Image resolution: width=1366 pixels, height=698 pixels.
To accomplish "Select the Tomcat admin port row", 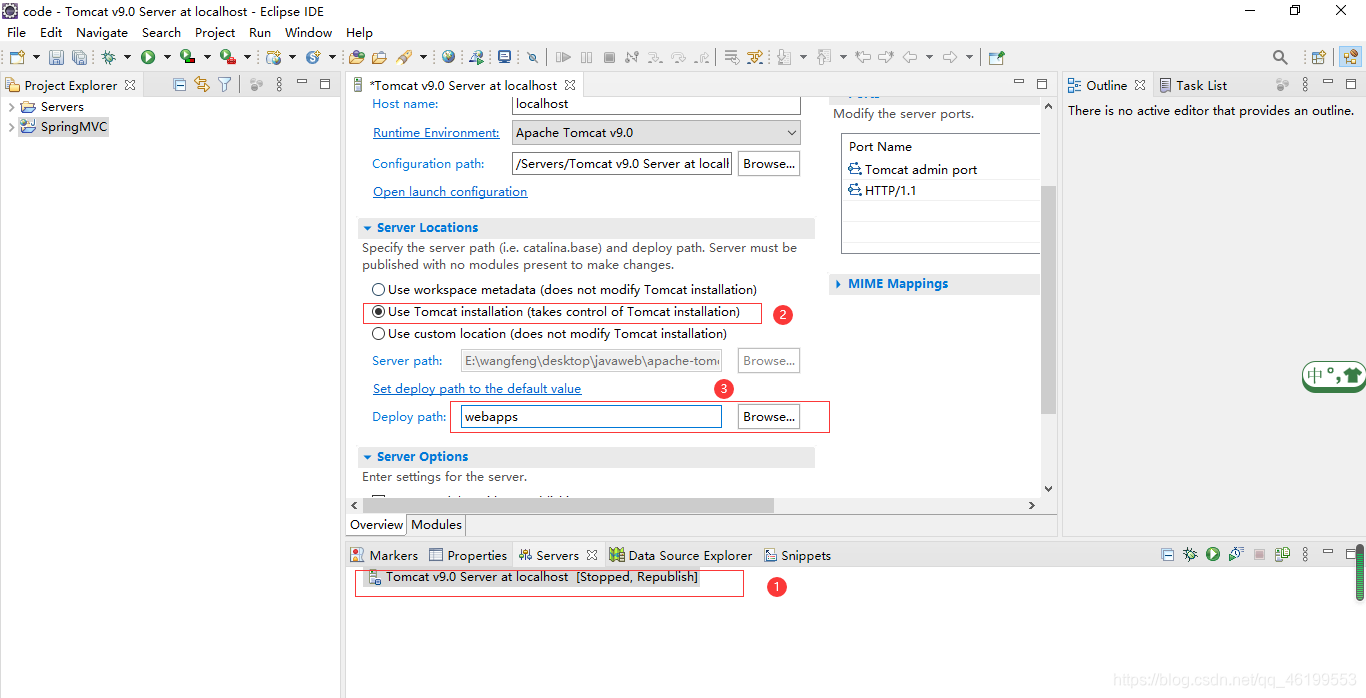I will [942, 169].
